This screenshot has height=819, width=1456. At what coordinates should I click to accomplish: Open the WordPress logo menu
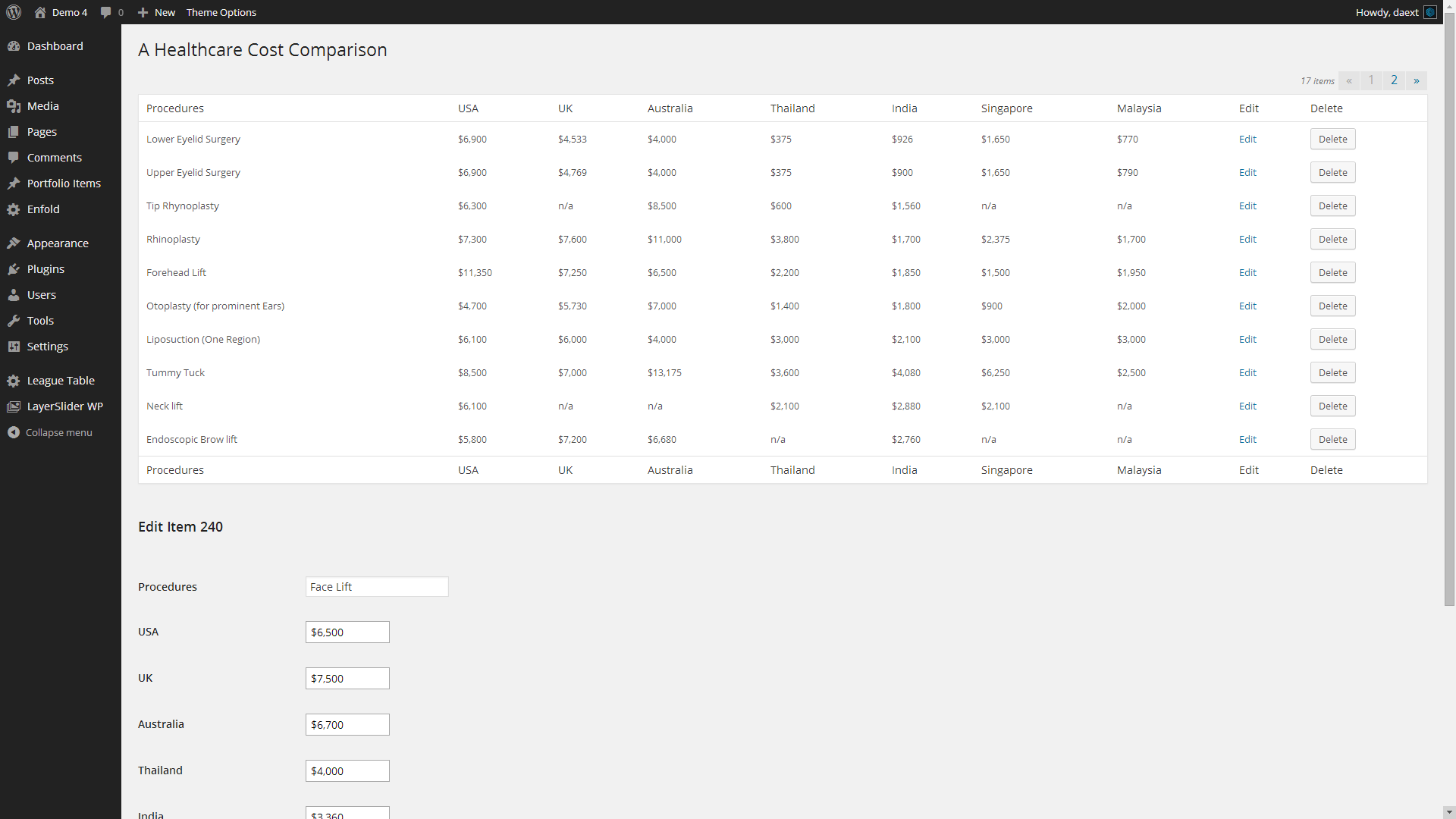coord(14,12)
